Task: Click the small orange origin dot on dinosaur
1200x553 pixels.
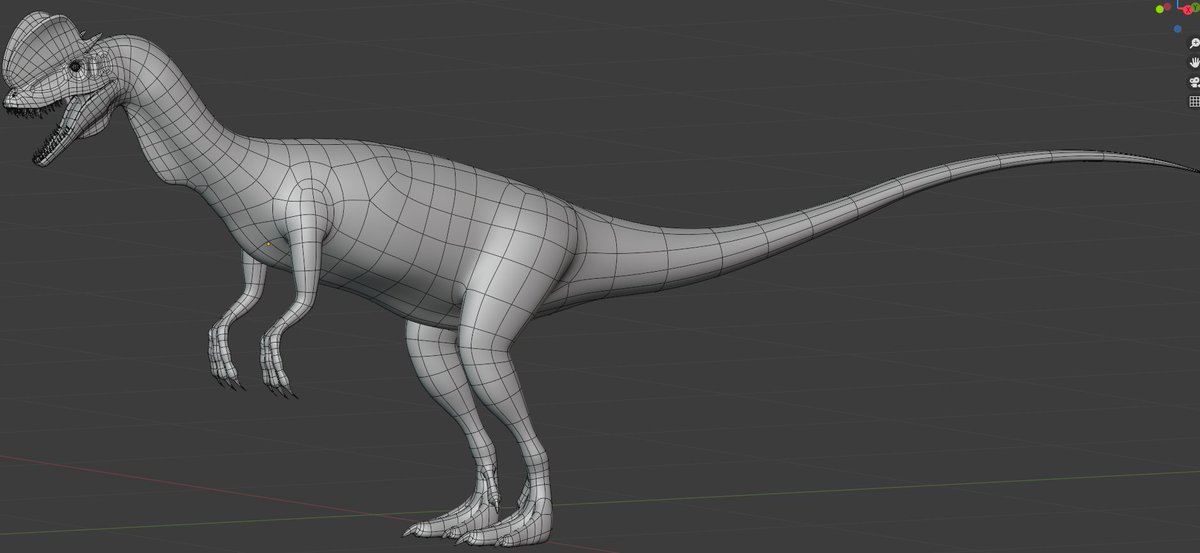Action: (268, 243)
